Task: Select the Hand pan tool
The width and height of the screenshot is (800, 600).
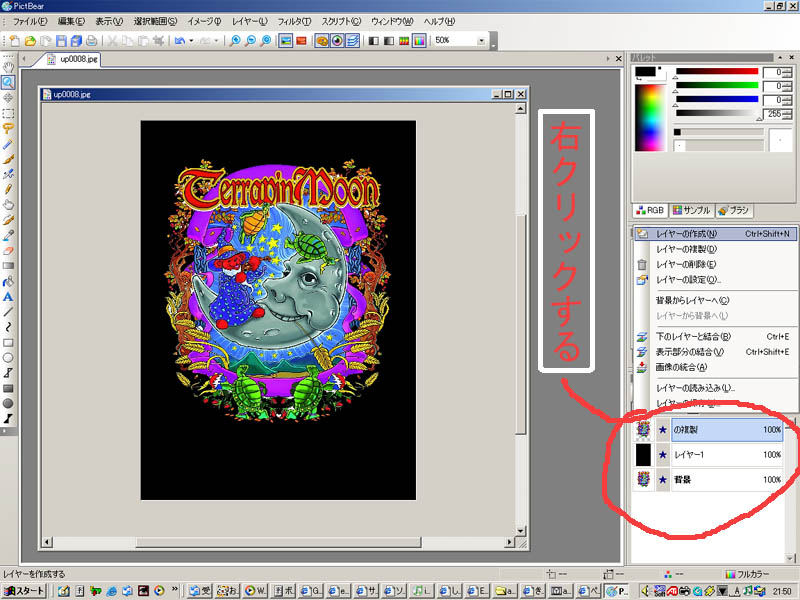Action: pyautogui.click(x=8, y=67)
